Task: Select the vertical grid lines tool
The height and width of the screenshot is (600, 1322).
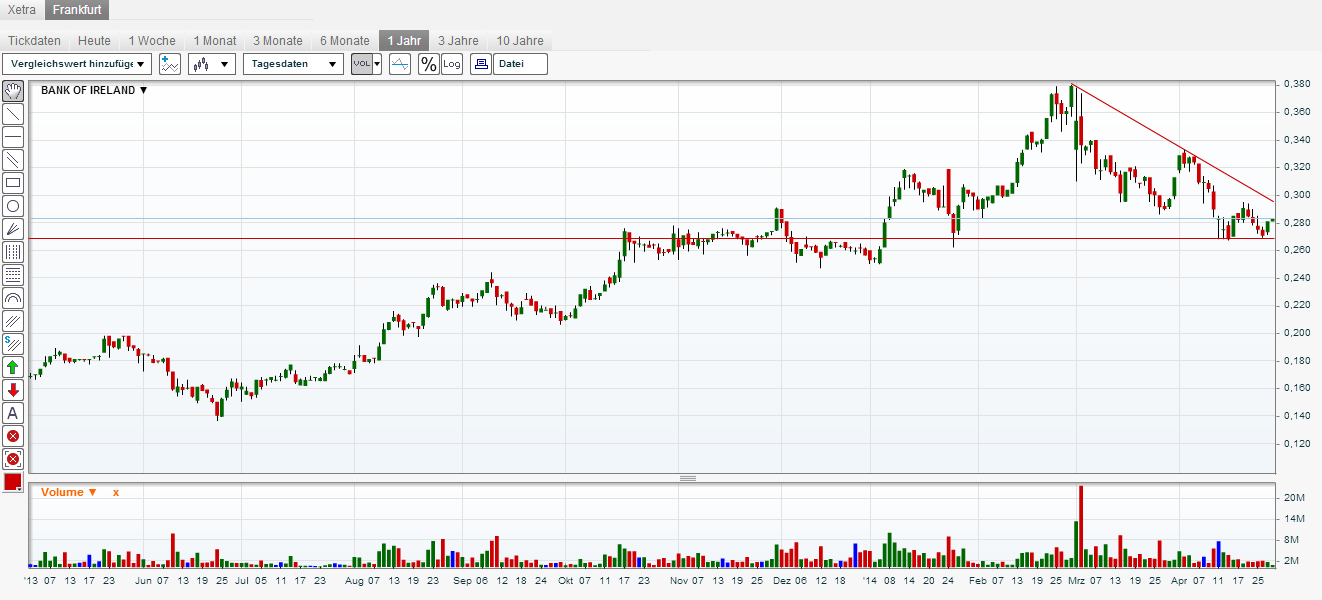Action: [13, 252]
